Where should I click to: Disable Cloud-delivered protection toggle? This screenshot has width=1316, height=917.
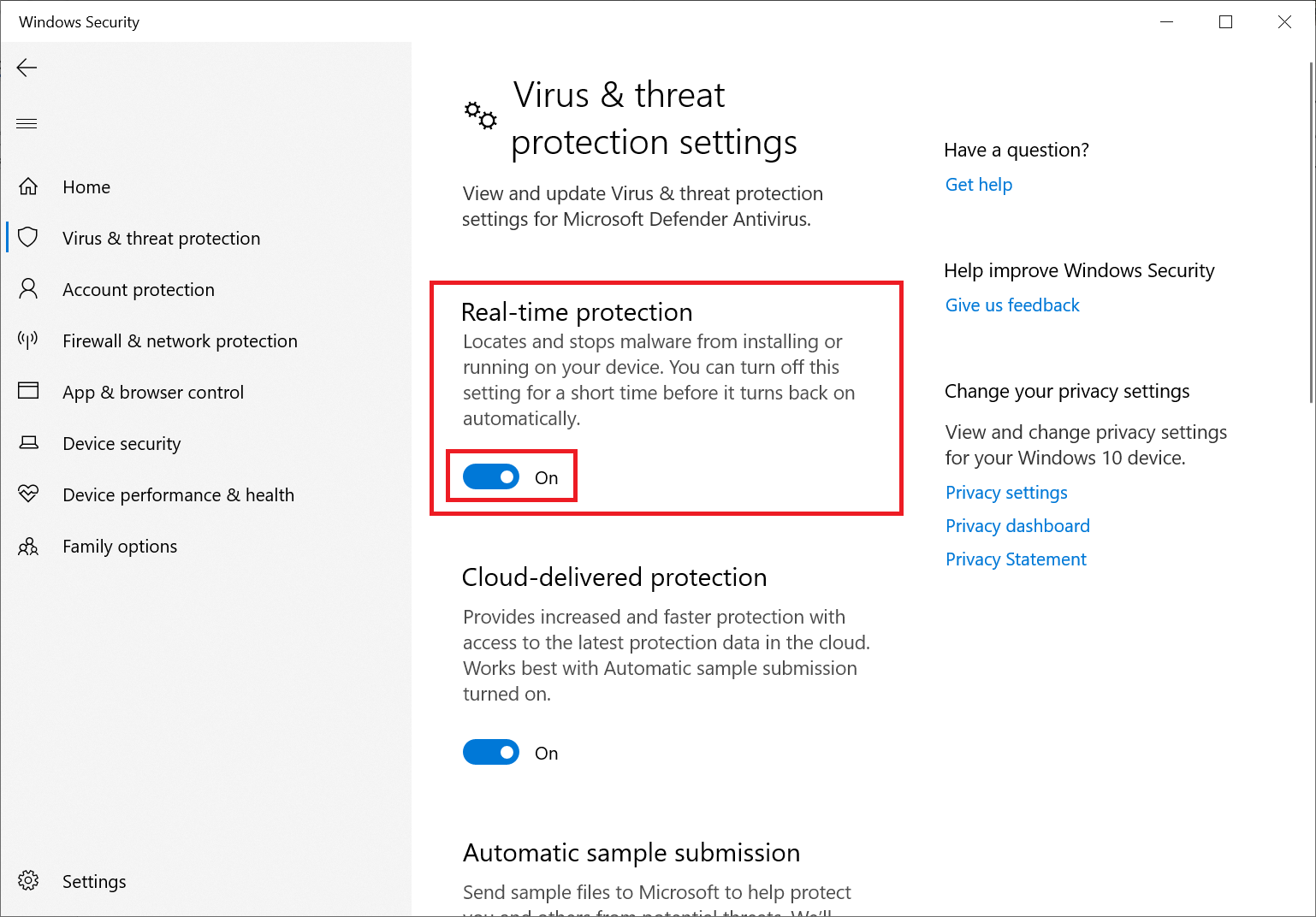pos(491,753)
